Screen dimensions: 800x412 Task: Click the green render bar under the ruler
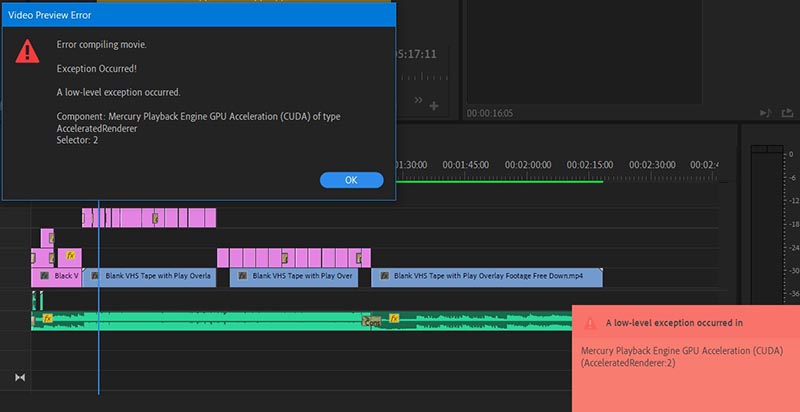(x=499, y=181)
